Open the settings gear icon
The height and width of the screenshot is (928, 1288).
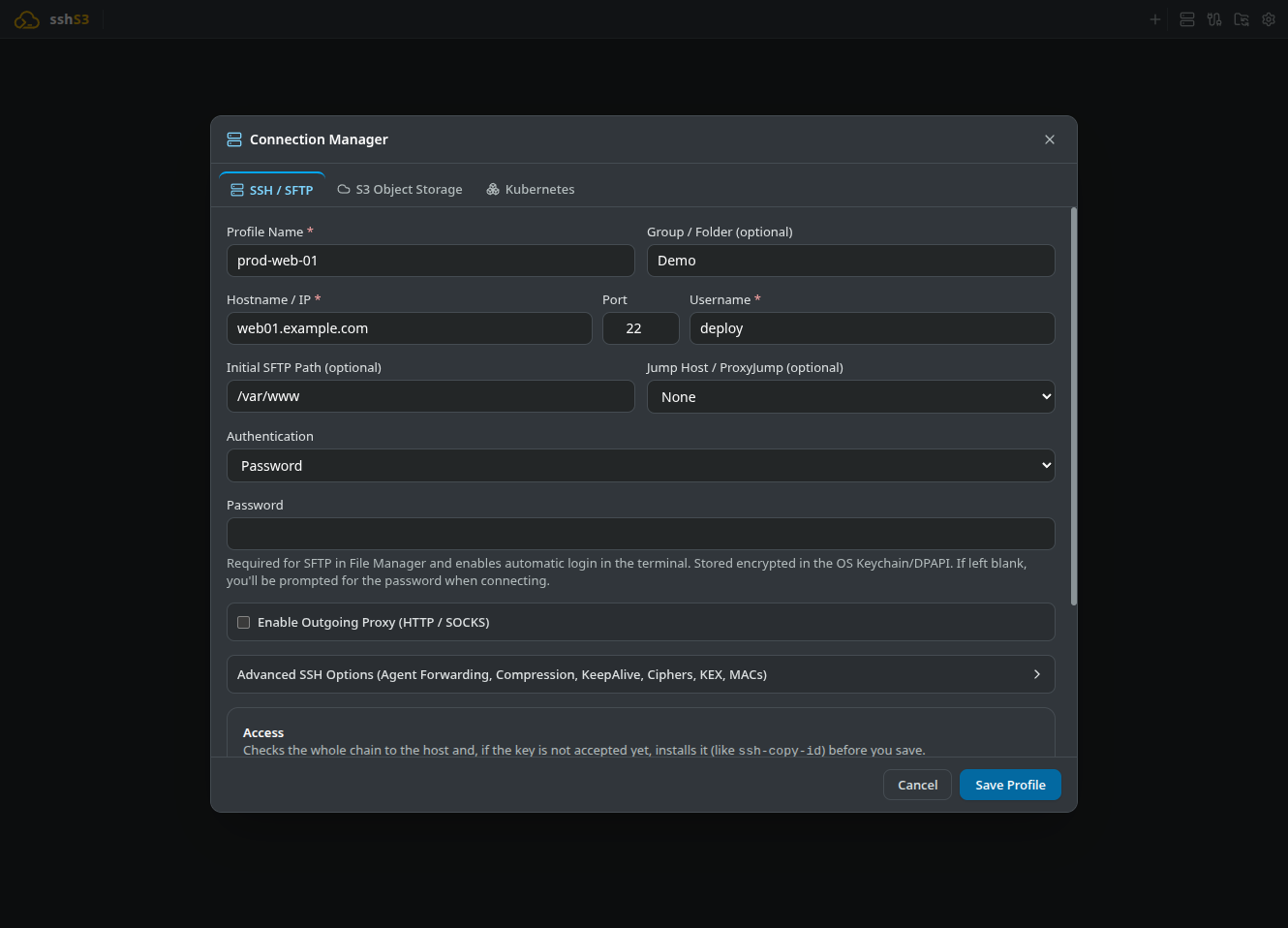[x=1269, y=19]
